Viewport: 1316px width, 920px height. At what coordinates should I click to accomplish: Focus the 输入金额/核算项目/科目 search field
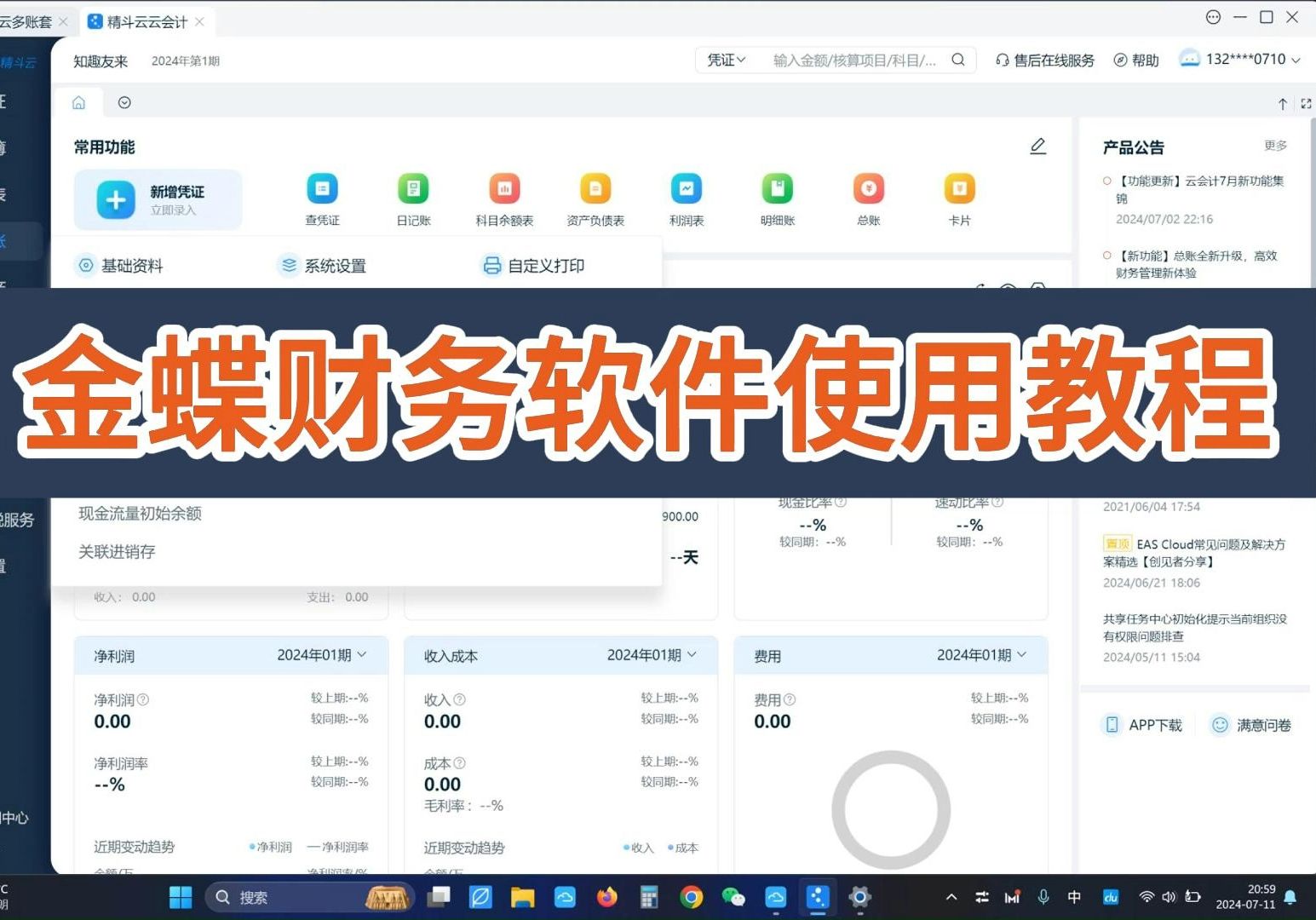point(854,60)
